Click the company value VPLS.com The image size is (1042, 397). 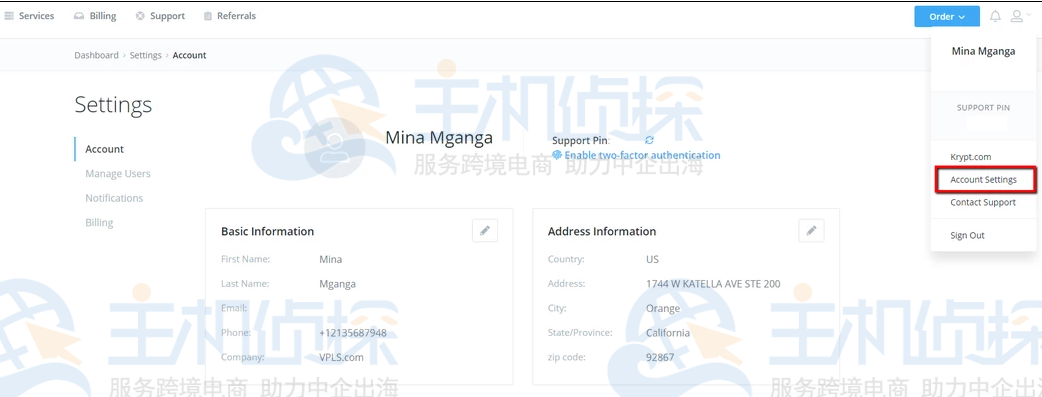pyautogui.click(x=342, y=357)
